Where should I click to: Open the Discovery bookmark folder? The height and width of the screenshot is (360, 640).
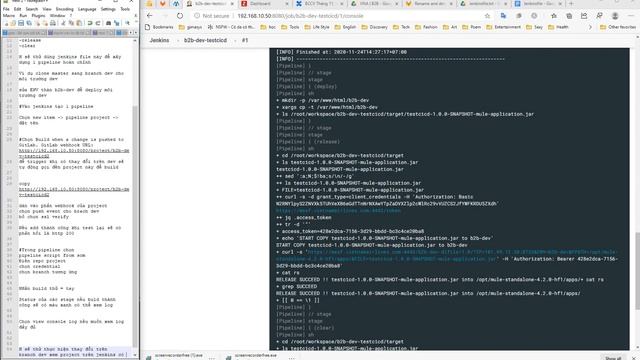tap(374, 27)
